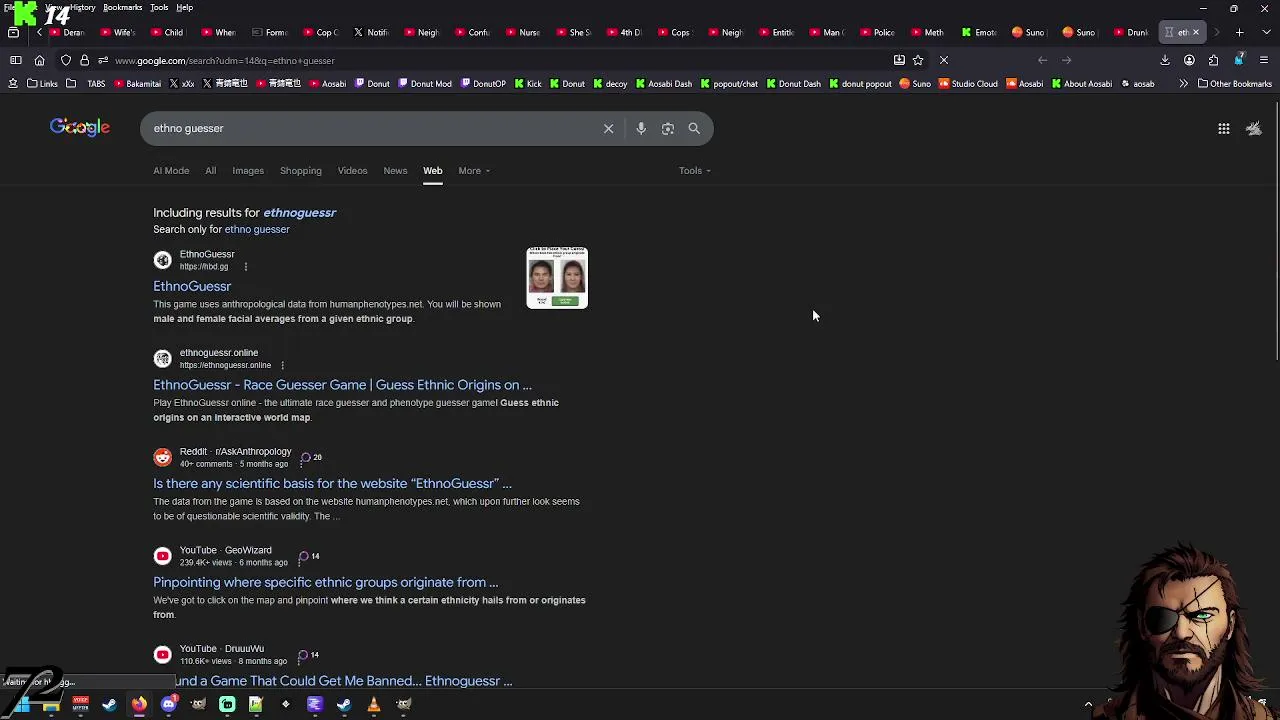Open the EthnoGuessr hbd.gg result
Viewport: 1280px width, 720px height.
point(192,287)
